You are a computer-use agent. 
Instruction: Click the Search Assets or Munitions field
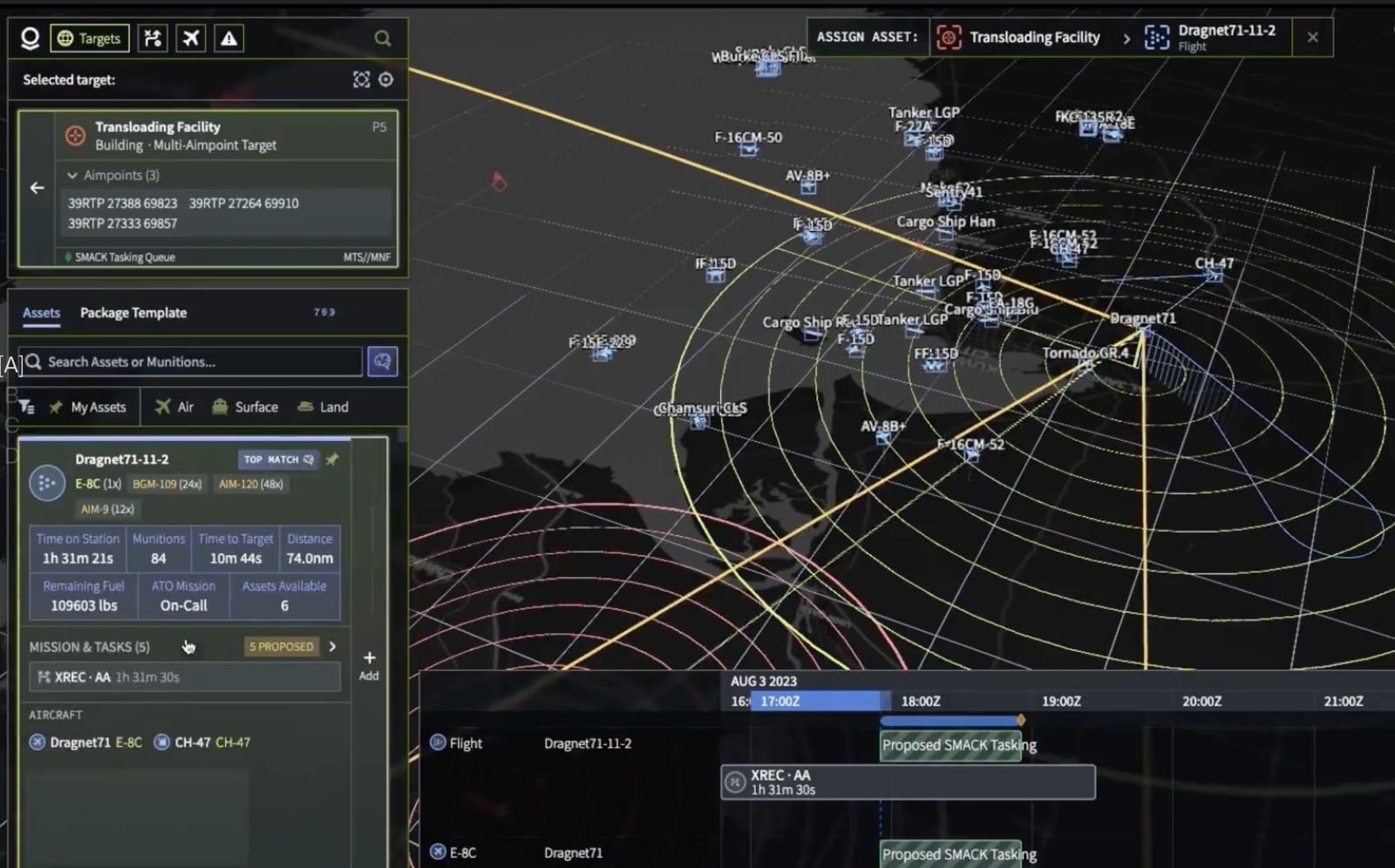click(190, 362)
